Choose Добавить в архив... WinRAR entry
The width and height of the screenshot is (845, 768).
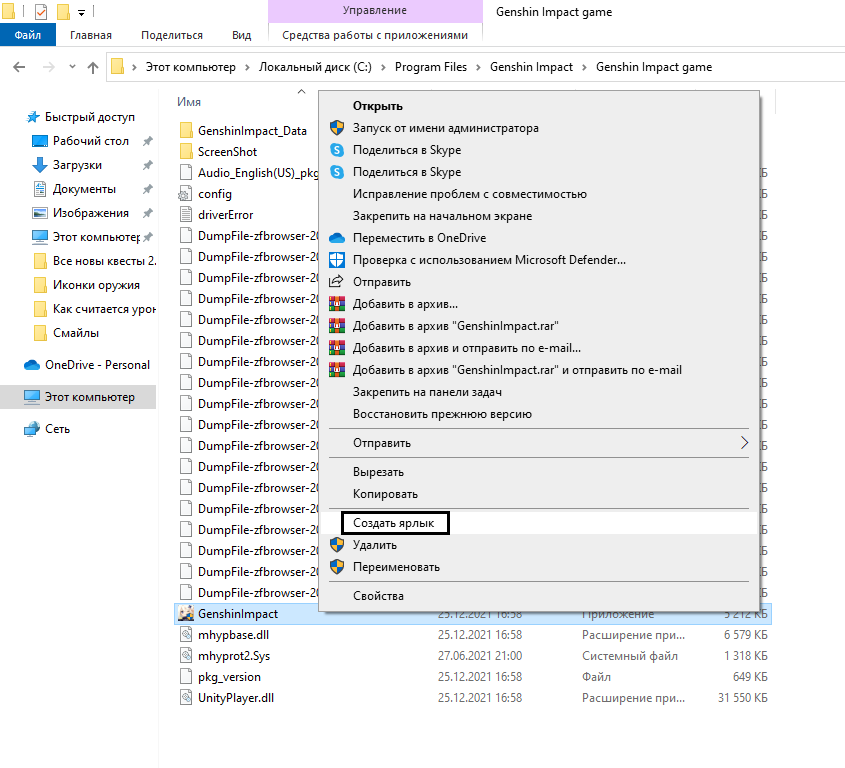[405, 304]
